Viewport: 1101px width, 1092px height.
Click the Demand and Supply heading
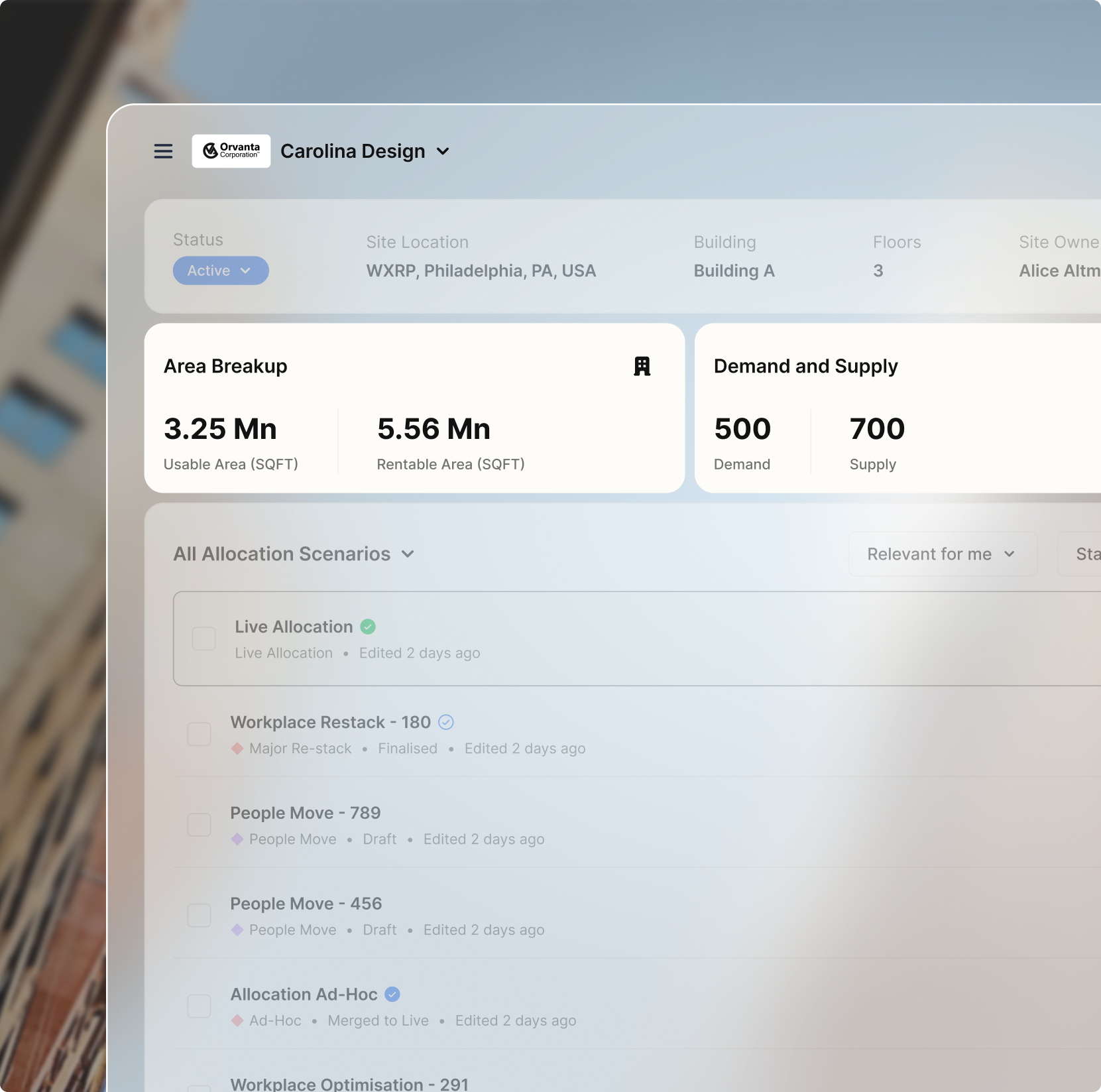[x=805, y=366]
